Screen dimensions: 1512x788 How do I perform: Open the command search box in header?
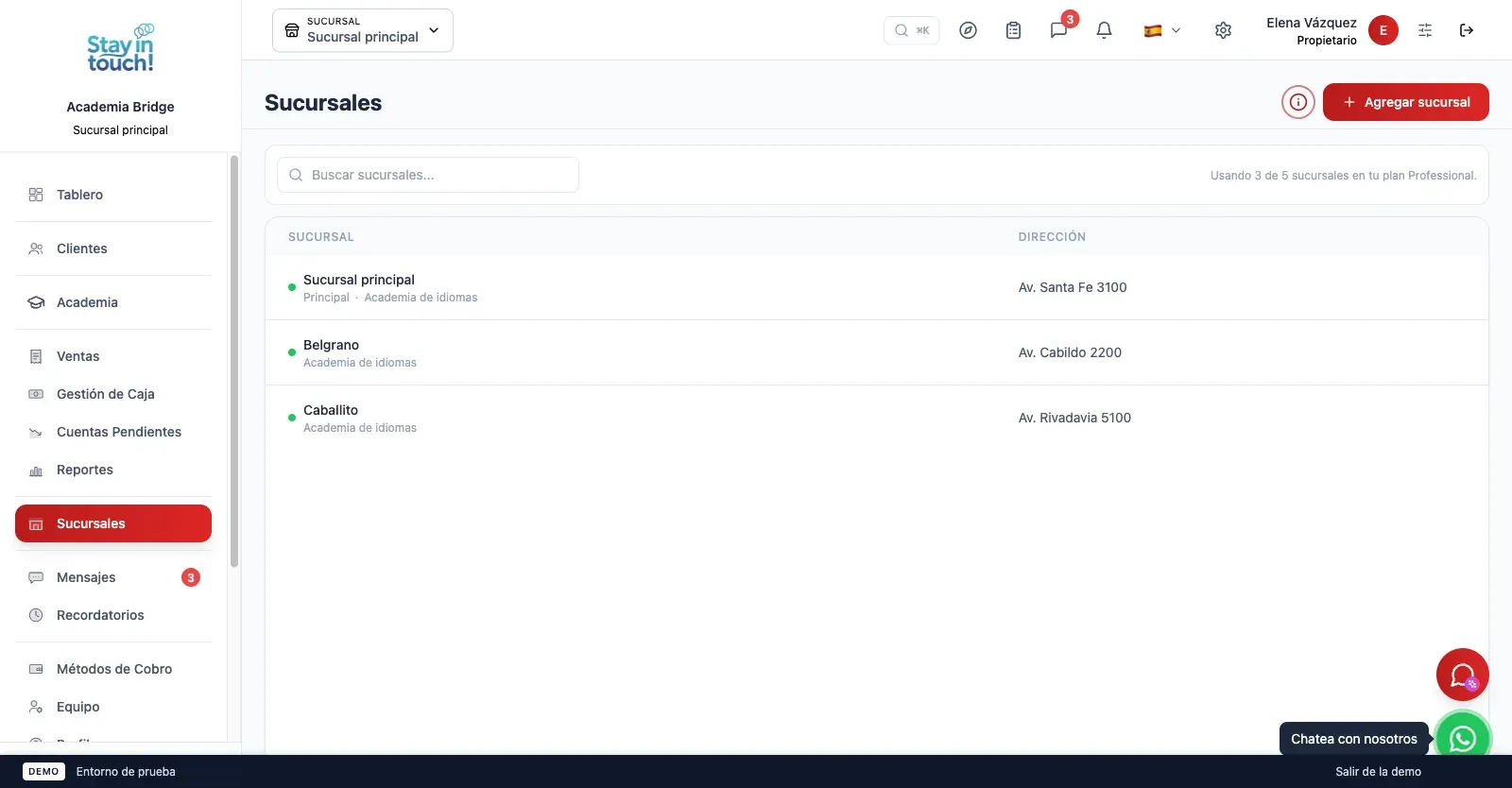pos(912,30)
